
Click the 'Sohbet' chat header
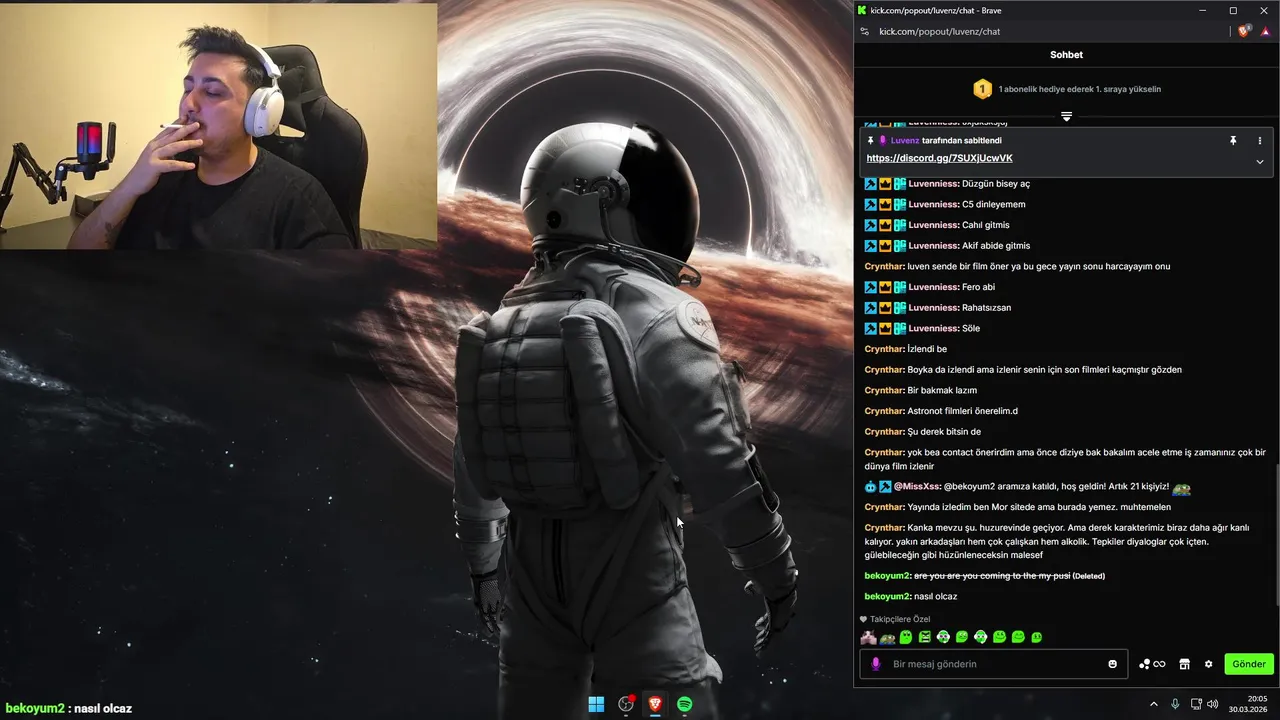(1066, 55)
